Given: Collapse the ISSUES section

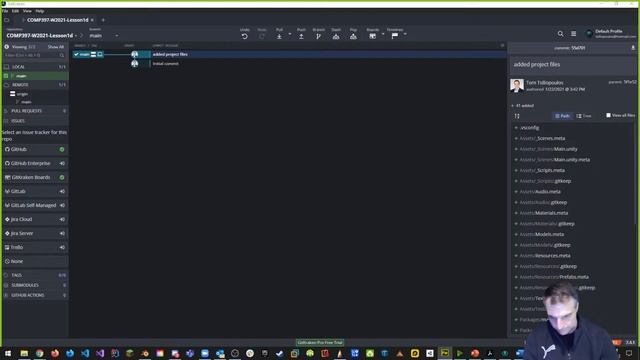Looking at the screenshot, I should [x=34, y=121].
